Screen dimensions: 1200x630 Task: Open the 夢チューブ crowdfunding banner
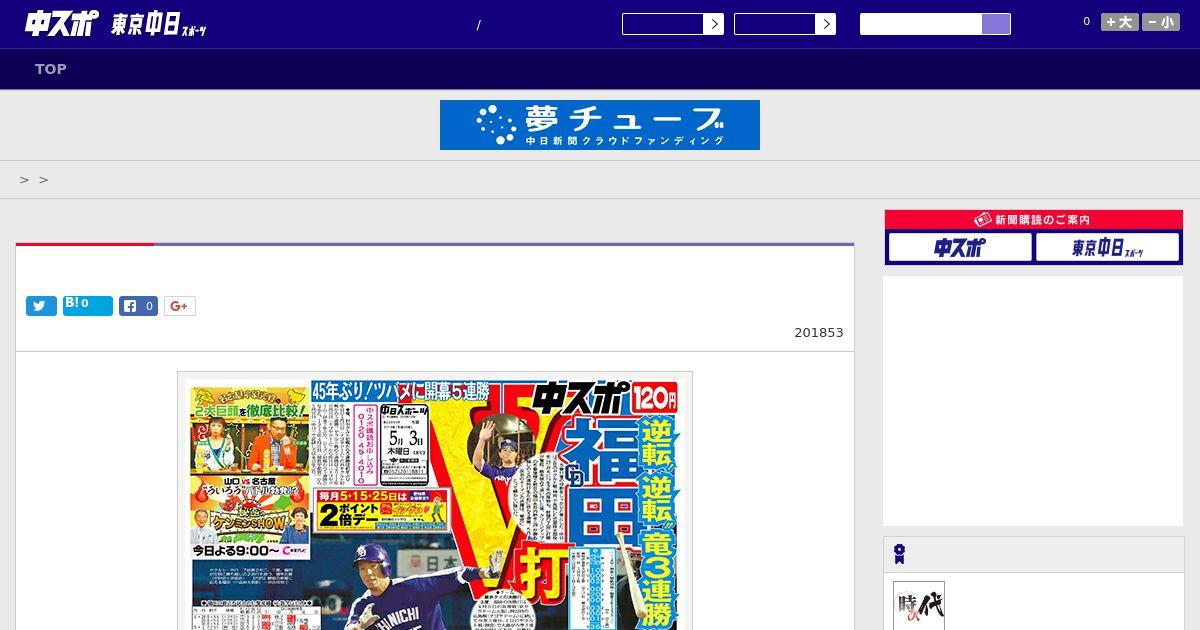pyautogui.click(x=600, y=125)
